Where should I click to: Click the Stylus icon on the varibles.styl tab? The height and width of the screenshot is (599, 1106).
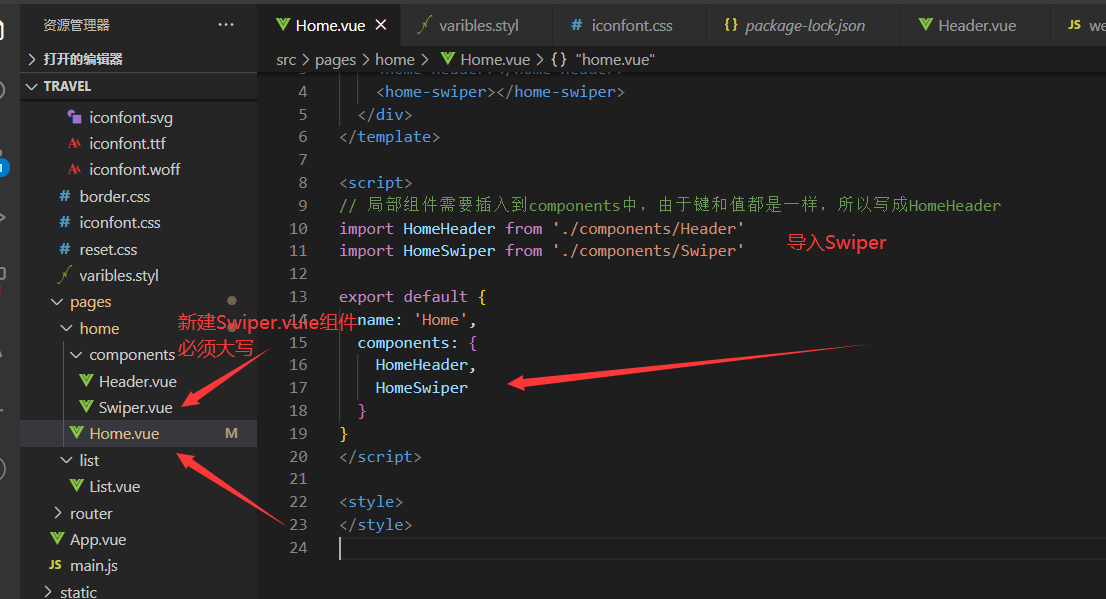424,24
